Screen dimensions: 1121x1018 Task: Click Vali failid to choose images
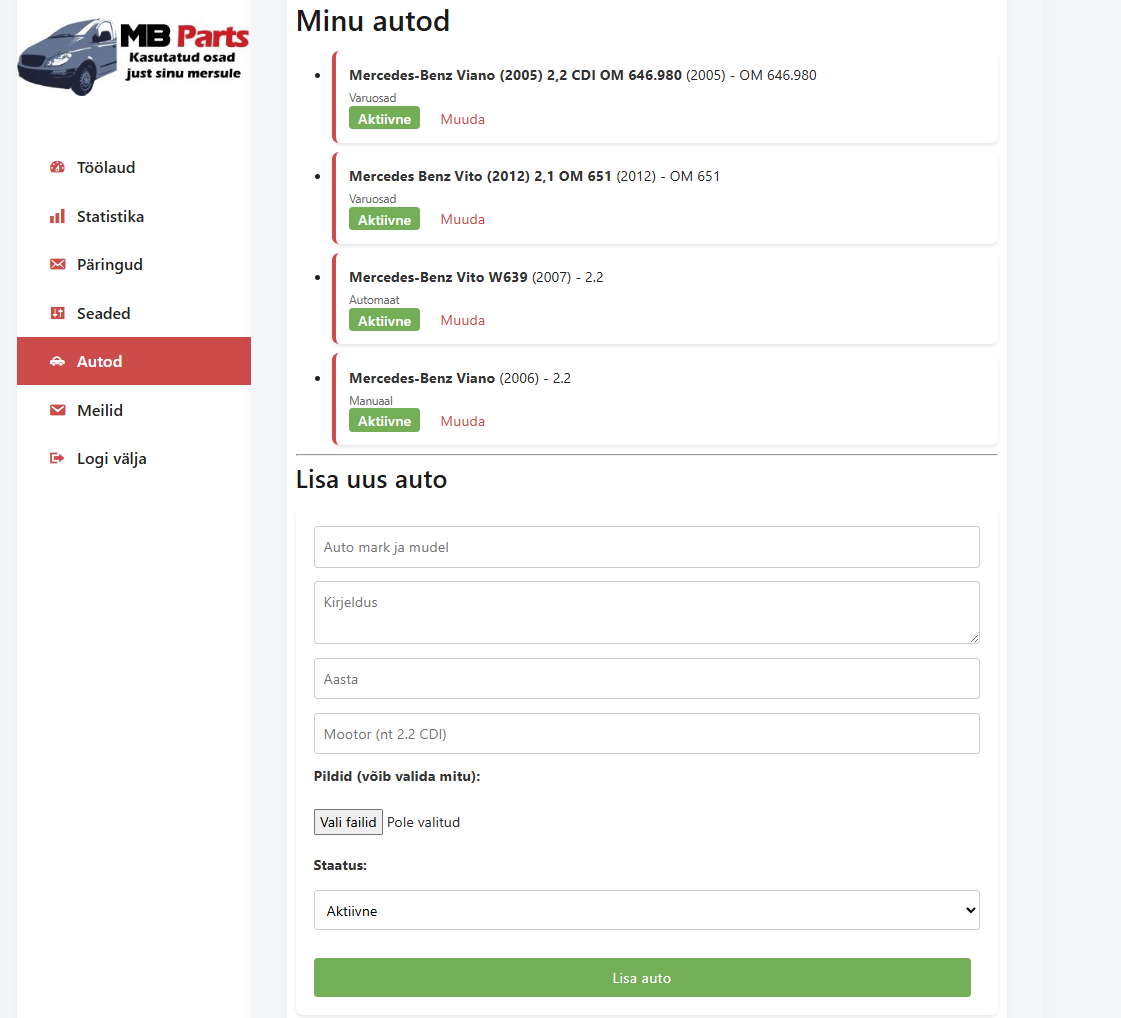[x=348, y=822]
